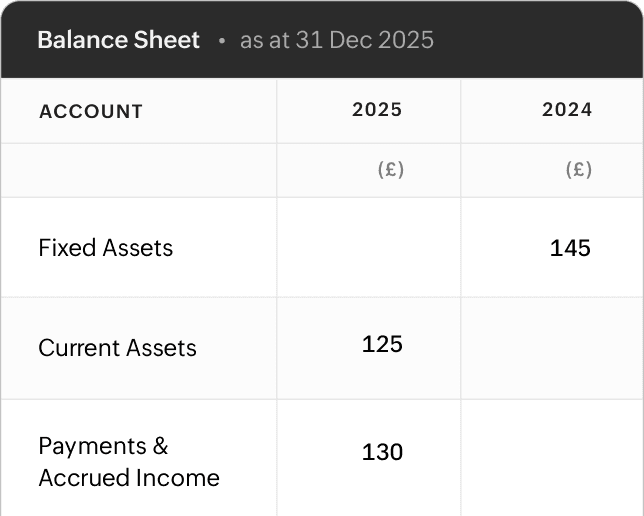Select the 2025 column header
644x516 pixels.
pyautogui.click(x=377, y=110)
